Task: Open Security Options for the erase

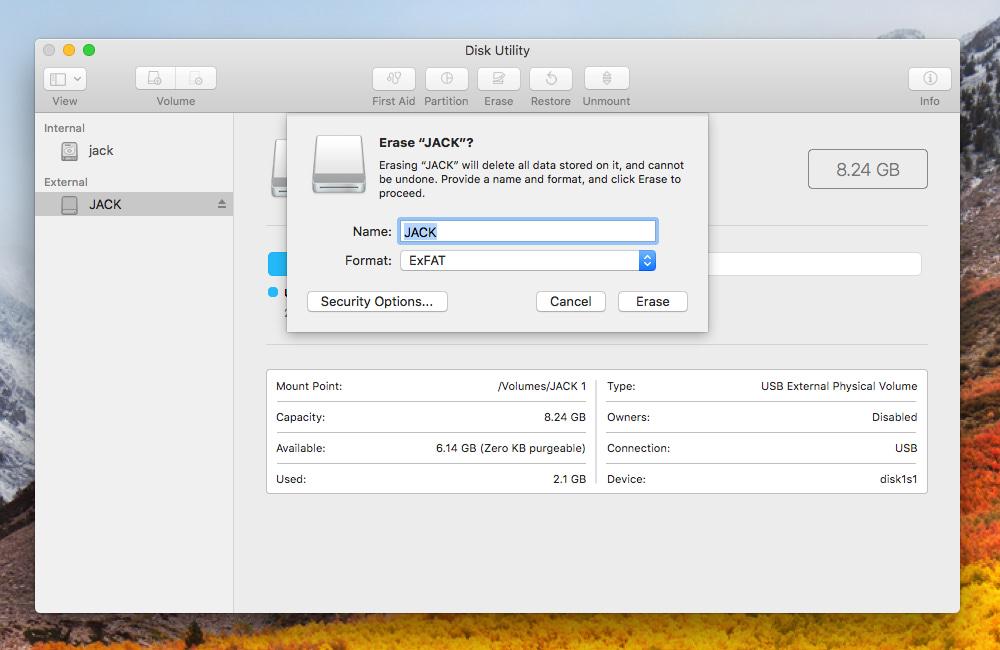Action: pos(377,301)
